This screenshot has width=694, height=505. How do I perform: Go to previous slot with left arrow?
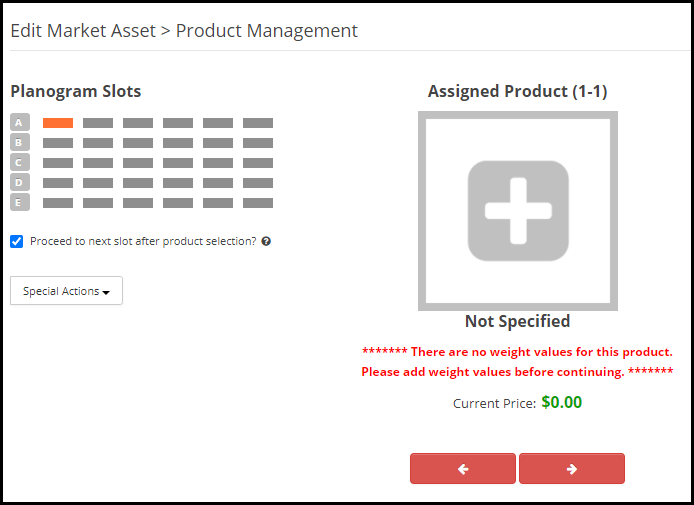point(463,468)
